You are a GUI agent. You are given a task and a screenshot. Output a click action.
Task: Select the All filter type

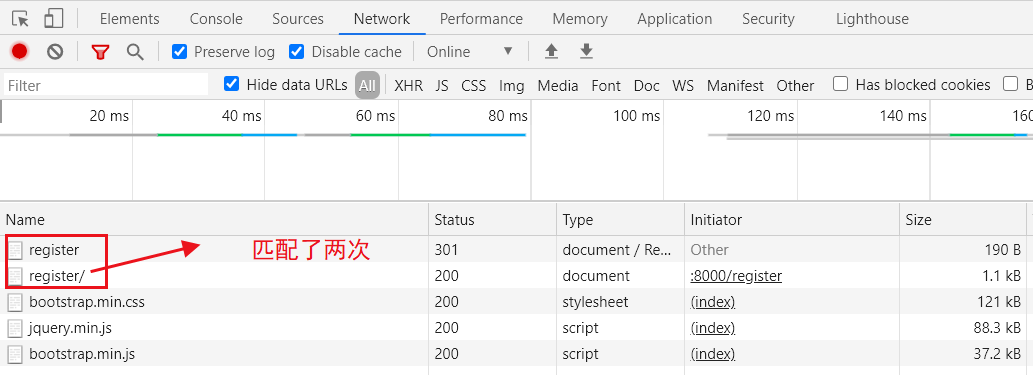(368, 86)
